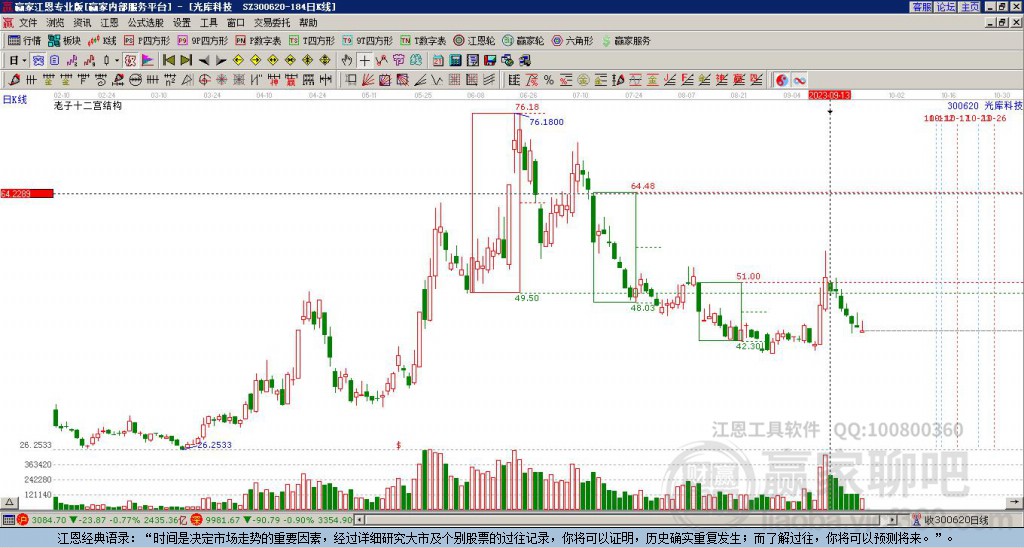This screenshot has height=548, width=1024.
Task: Open the P四方形 square tool
Action: (x=147, y=40)
